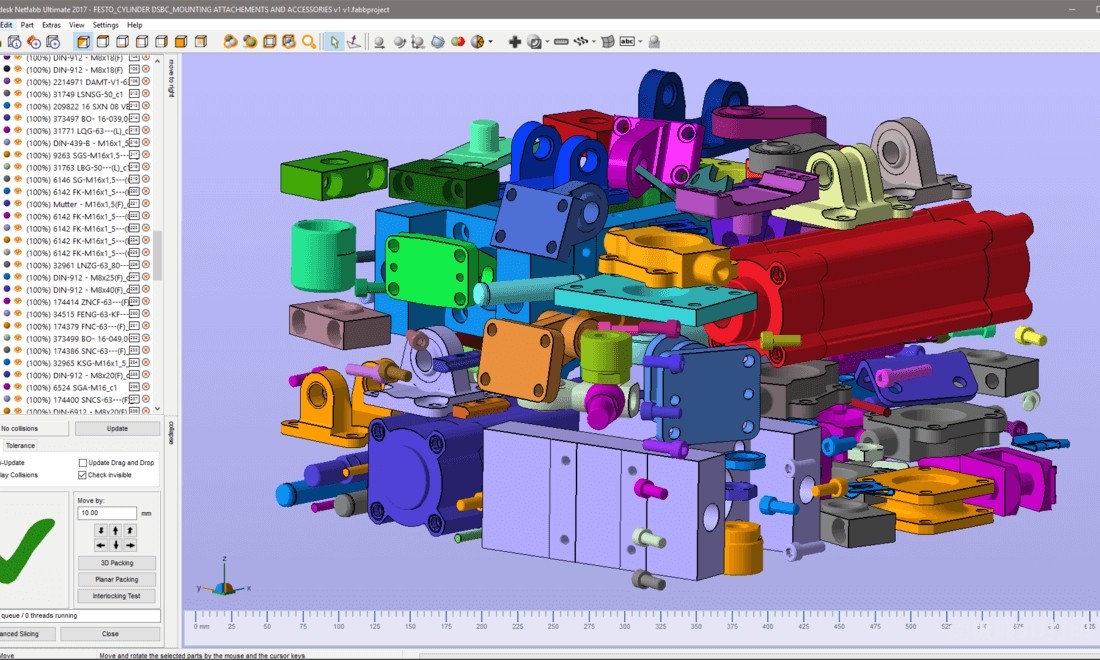This screenshot has height=660, width=1100.
Task: Click the abc text labeling icon
Action: (x=627, y=42)
